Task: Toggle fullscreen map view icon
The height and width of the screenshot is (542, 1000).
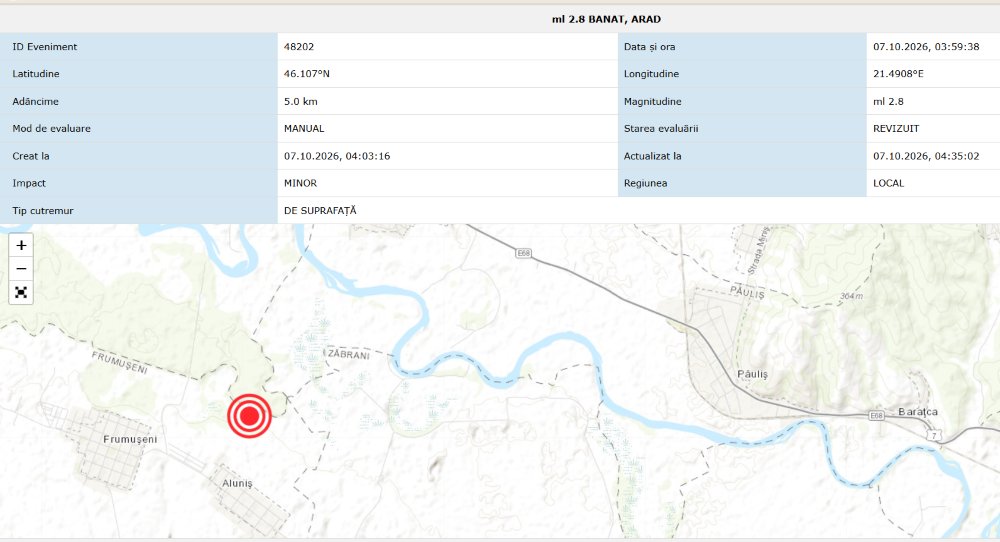Action: point(21,293)
